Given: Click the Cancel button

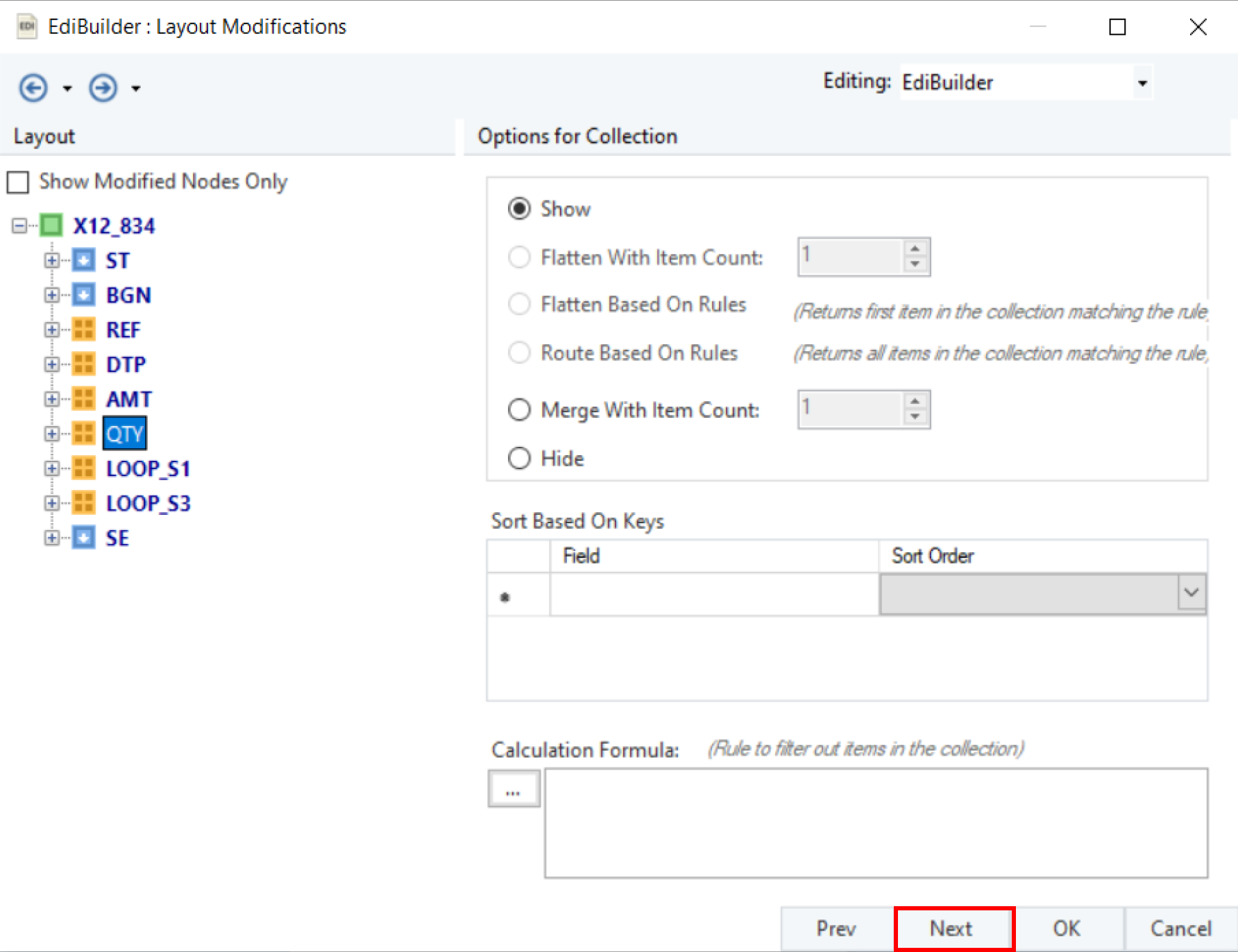Looking at the screenshot, I should tap(1180, 928).
